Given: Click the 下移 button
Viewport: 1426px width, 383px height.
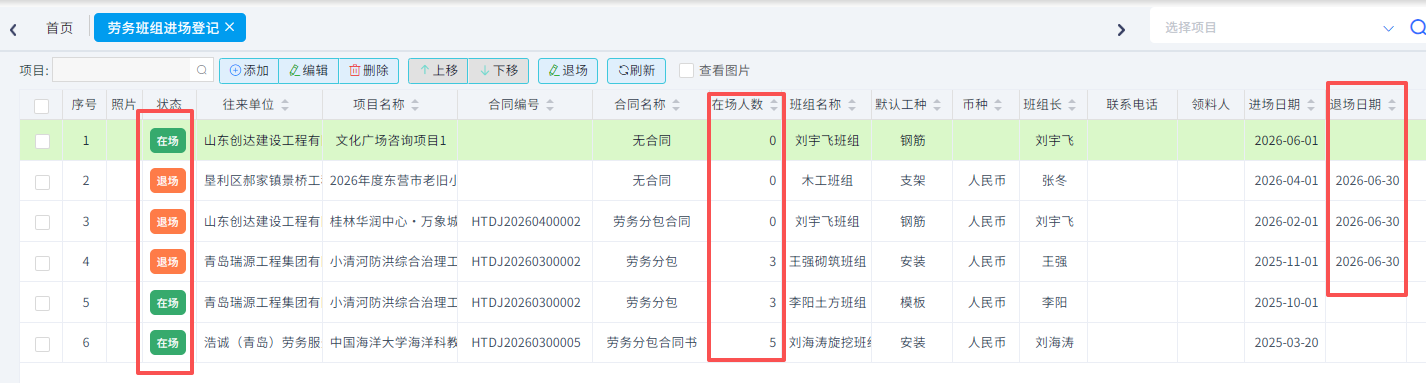Looking at the screenshot, I should (x=498, y=70).
